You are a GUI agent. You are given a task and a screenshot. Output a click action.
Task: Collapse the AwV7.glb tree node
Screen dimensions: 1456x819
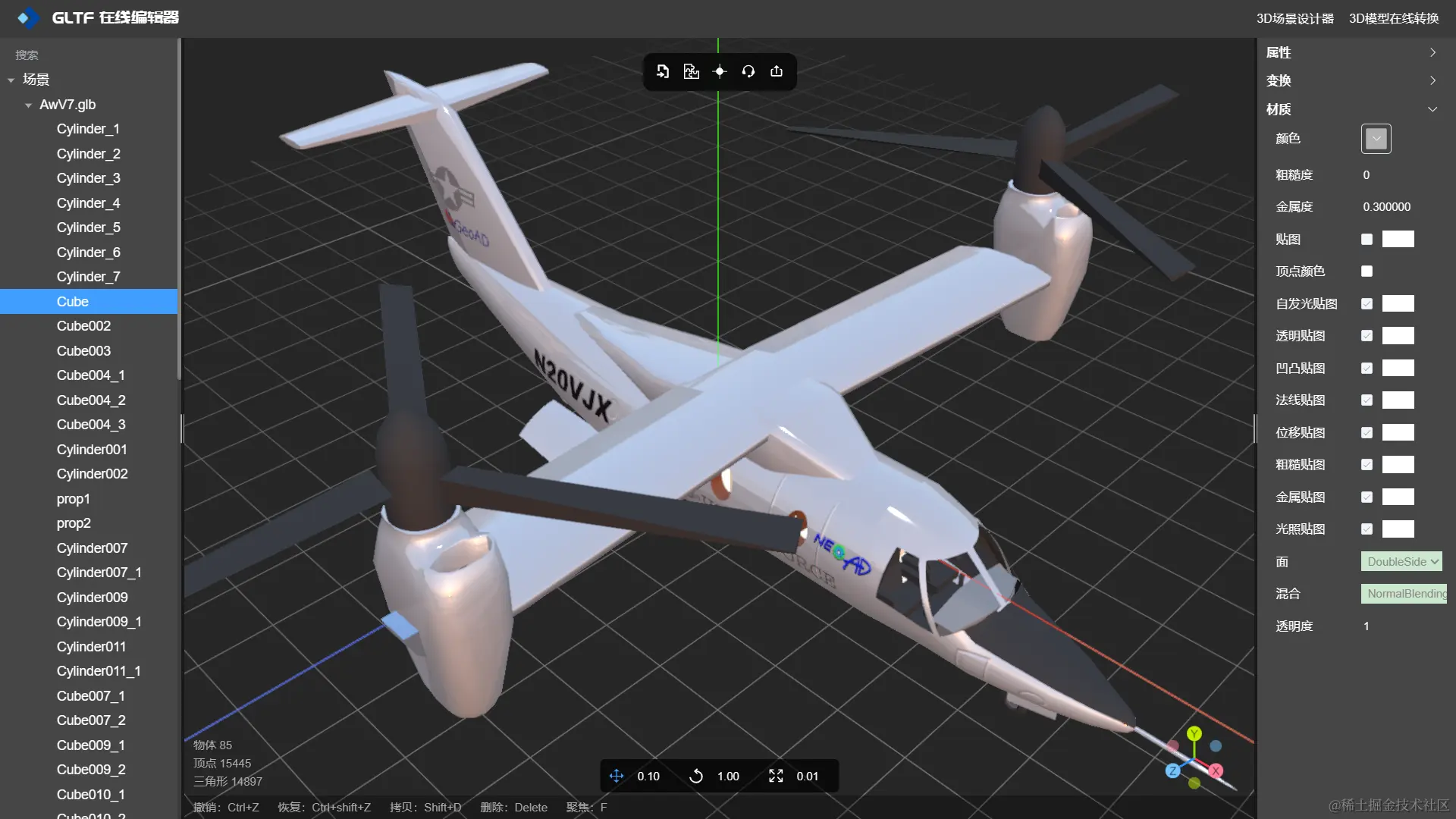point(28,105)
